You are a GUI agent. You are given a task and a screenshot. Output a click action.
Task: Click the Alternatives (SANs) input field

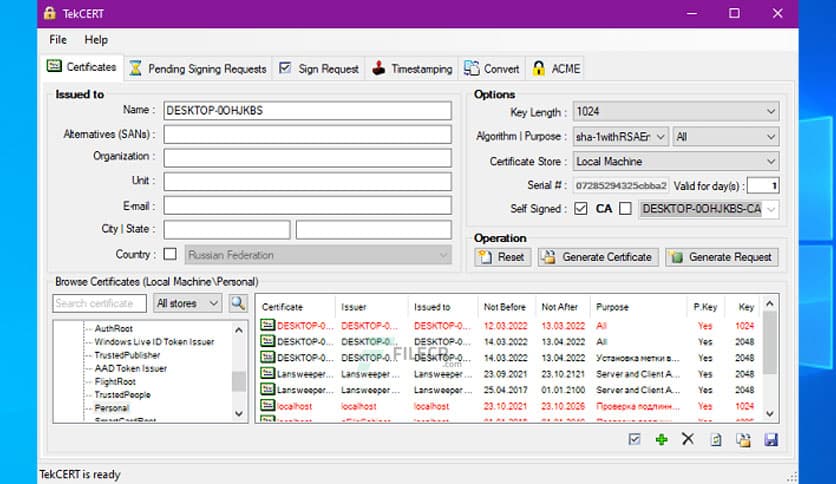tap(308, 134)
